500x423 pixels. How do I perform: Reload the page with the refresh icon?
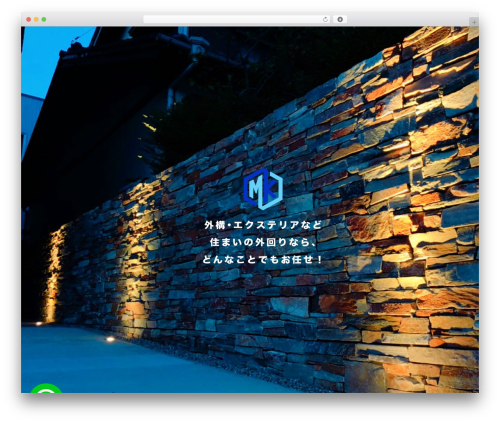325,19
